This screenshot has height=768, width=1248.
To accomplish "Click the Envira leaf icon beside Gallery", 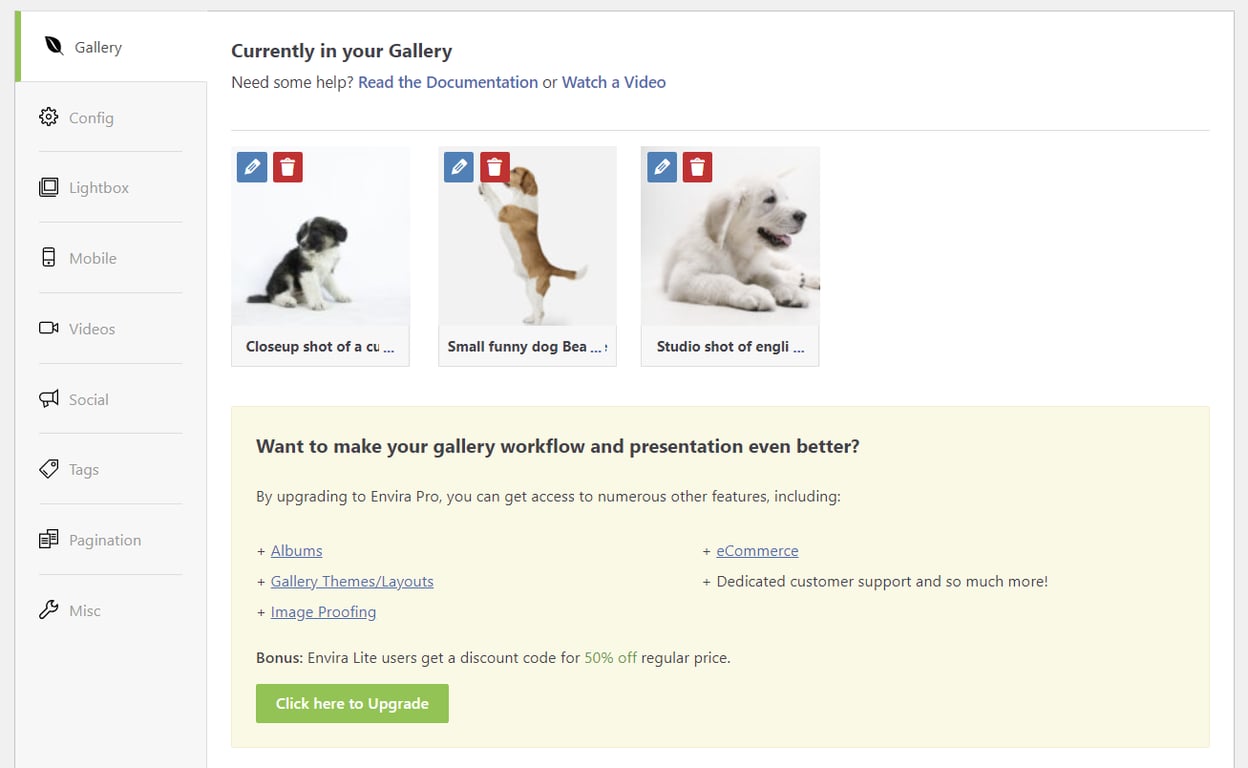I will coord(54,46).
